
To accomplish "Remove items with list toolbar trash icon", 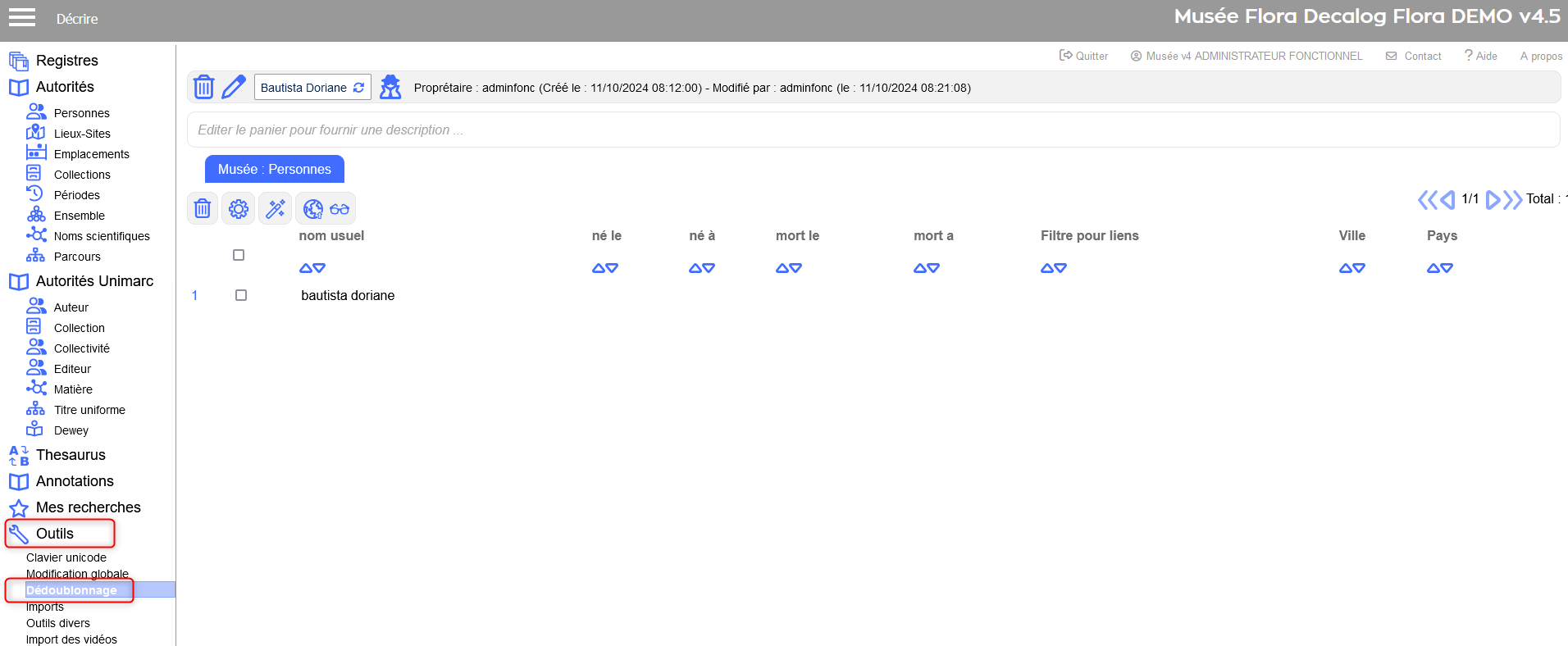I will point(203,209).
